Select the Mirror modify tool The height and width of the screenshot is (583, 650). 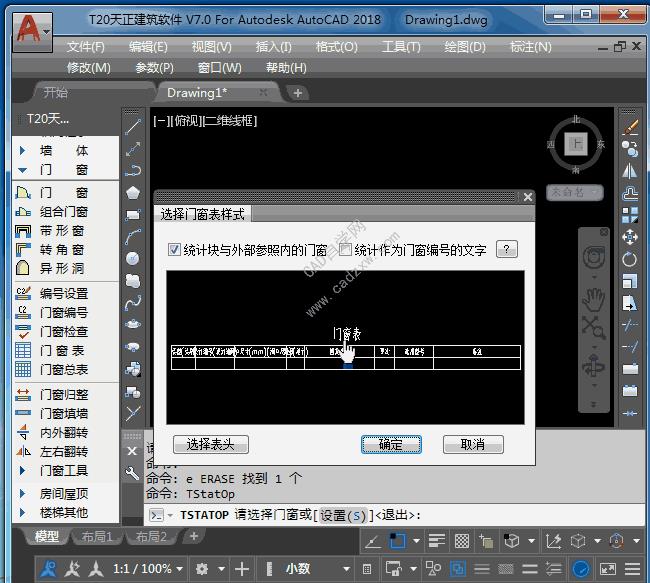630,171
